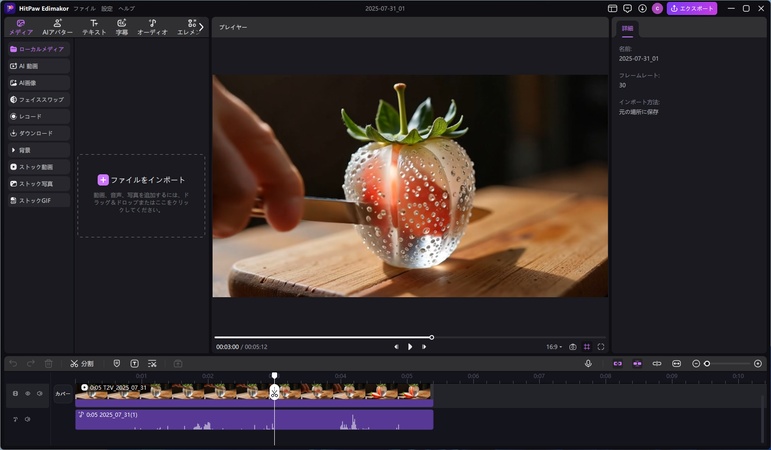The image size is (771, 450).
Task: Click the microphone voiceover record icon
Action: 588,363
